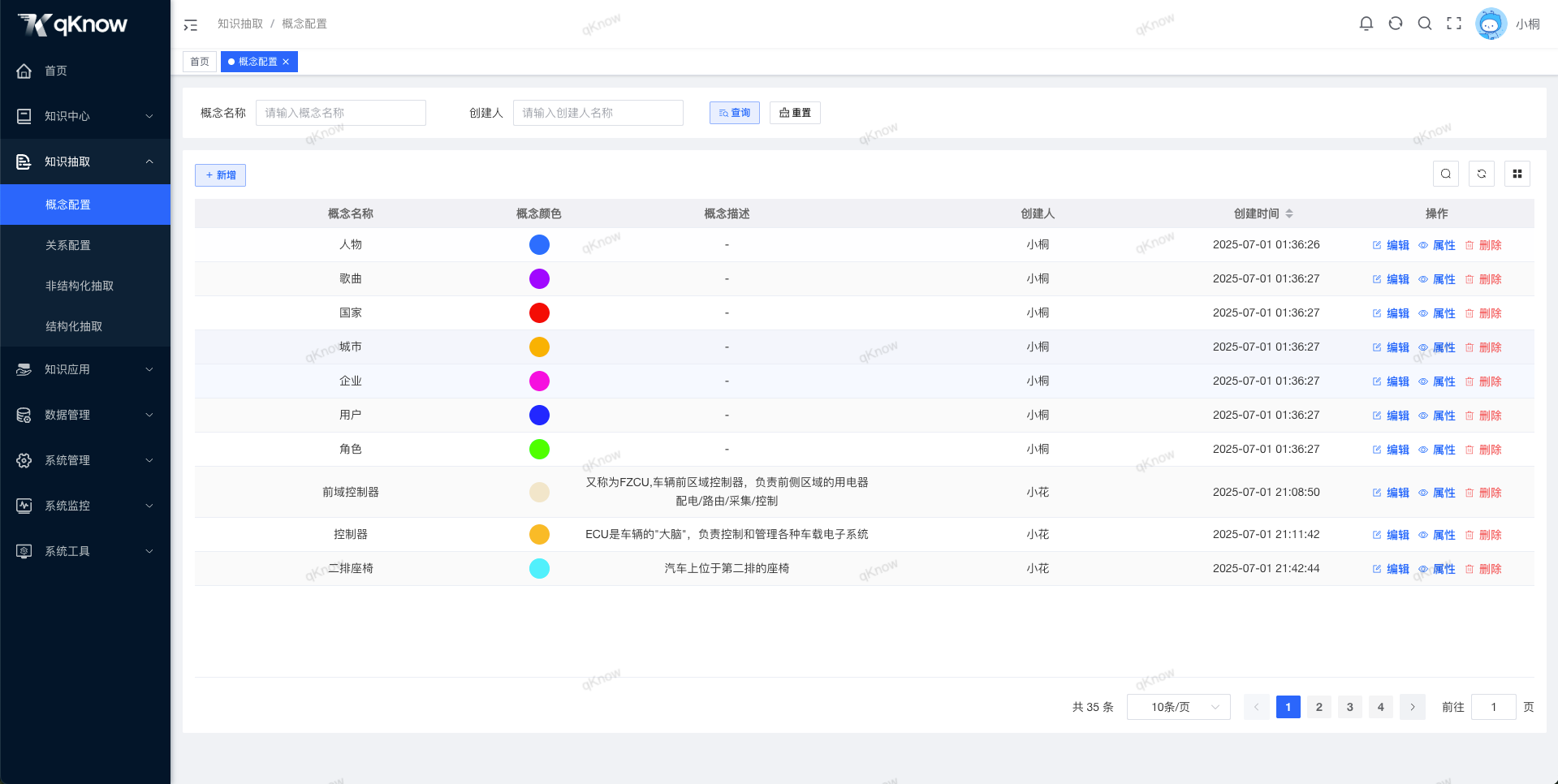Toggle sort on 创建时间 column
1558x784 pixels.
tap(1289, 213)
